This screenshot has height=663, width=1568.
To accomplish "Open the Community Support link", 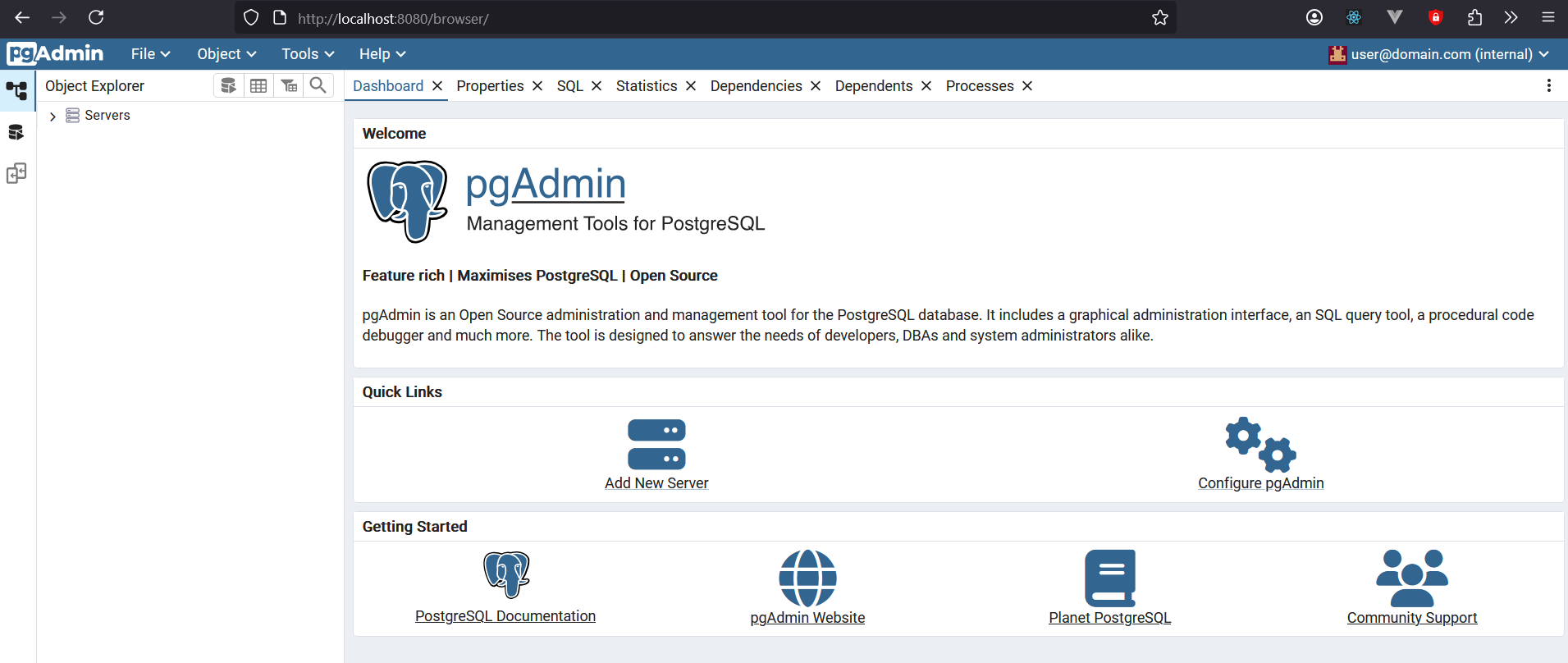I will [1412, 618].
